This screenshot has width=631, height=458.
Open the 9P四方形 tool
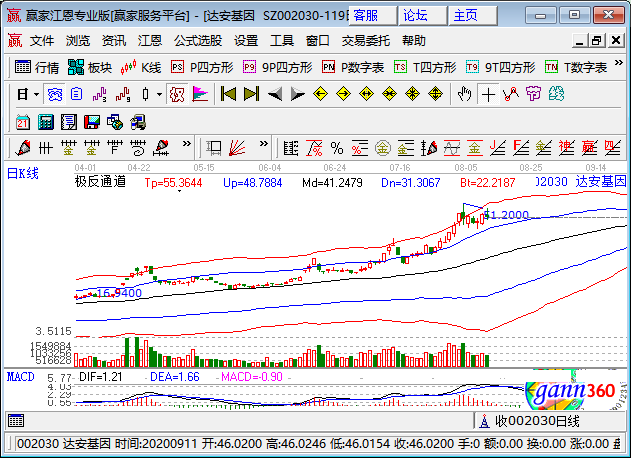tap(278, 67)
